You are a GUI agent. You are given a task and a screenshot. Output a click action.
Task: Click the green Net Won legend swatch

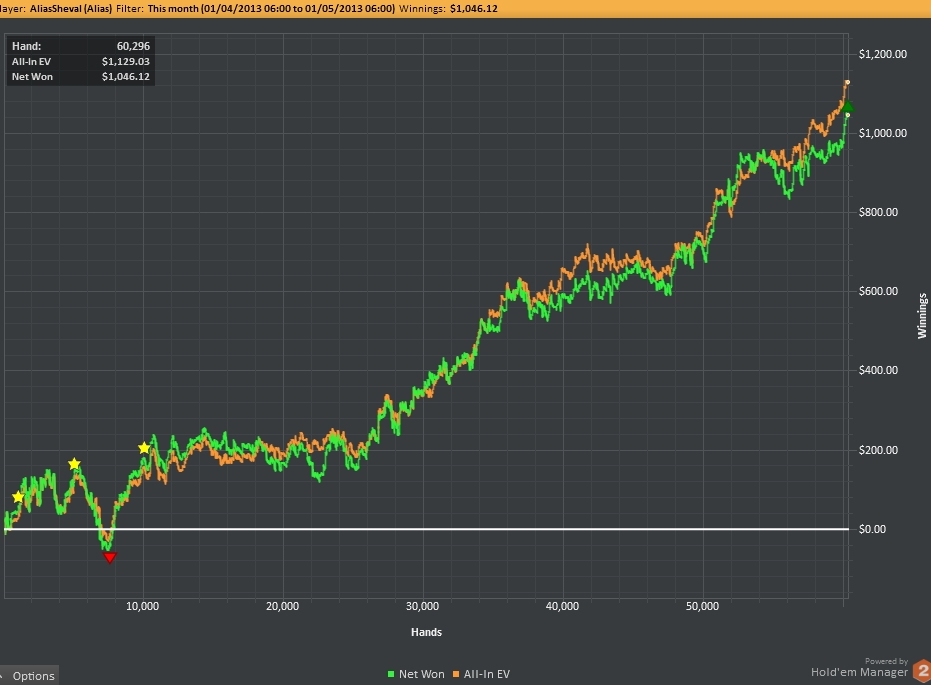coord(390,674)
